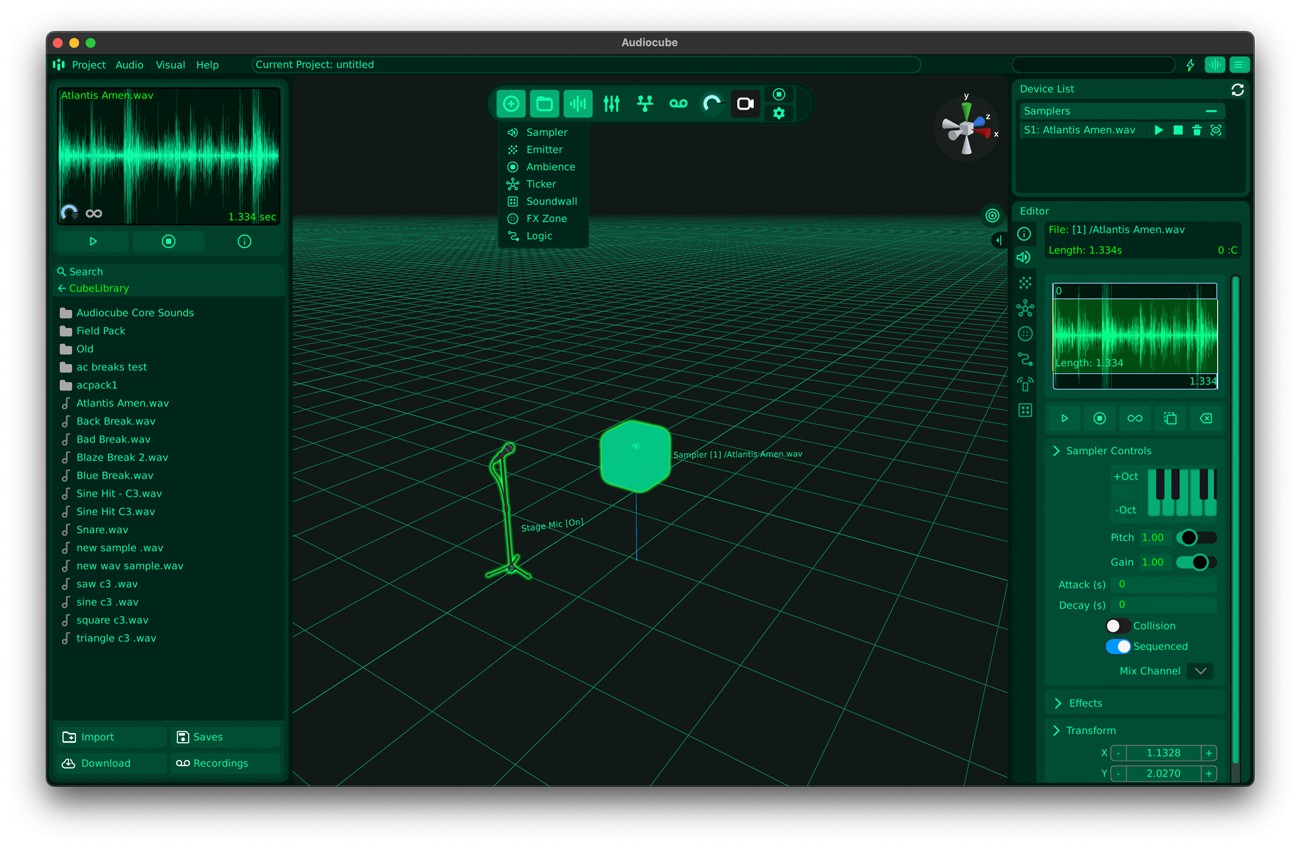Click the camera icon in top toolbar
This screenshot has height=847, width=1300.
[x=745, y=104]
